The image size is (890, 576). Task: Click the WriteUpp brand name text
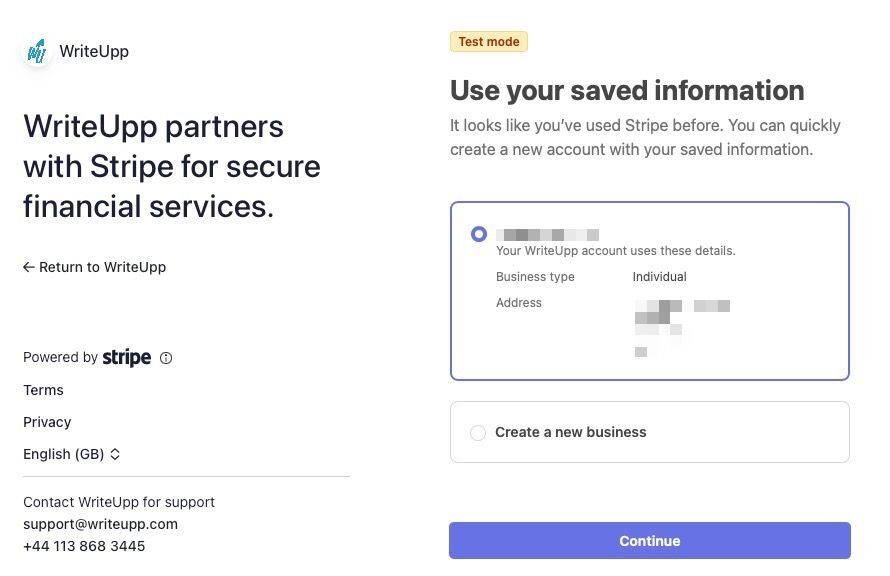pyautogui.click(x=94, y=51)
